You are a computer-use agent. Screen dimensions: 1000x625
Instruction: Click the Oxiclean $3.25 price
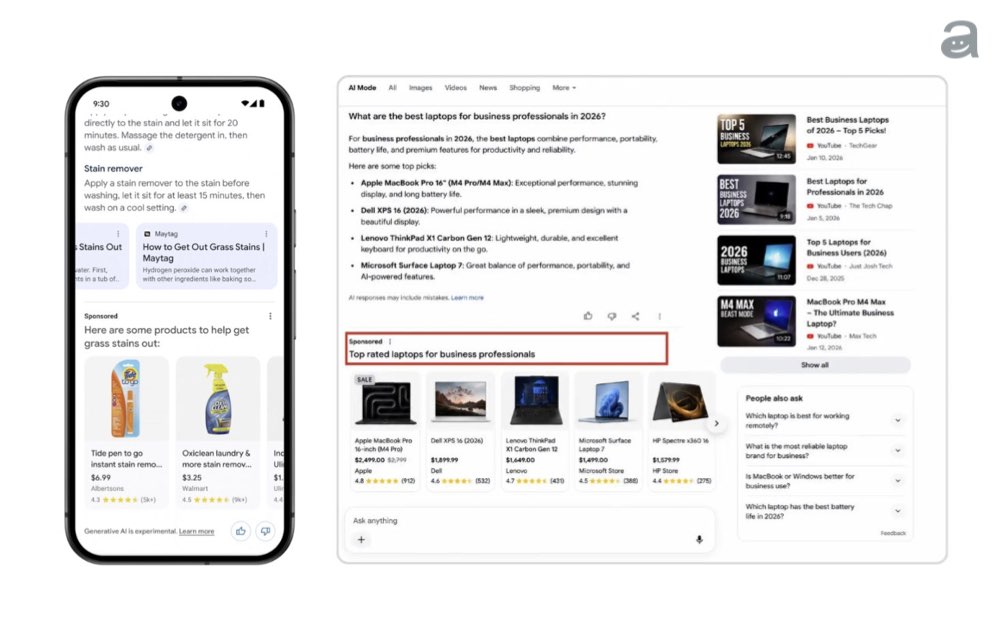tap(192, 477)
